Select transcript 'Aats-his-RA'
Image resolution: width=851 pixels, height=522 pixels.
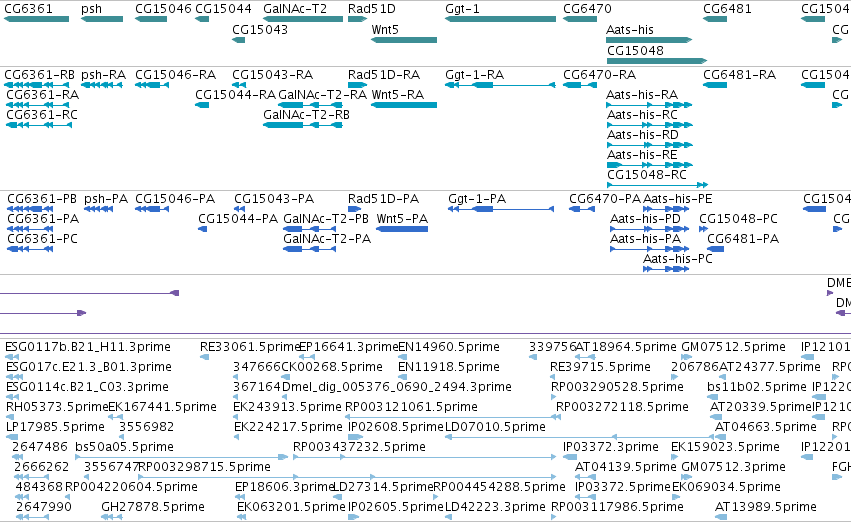[642, 95]
